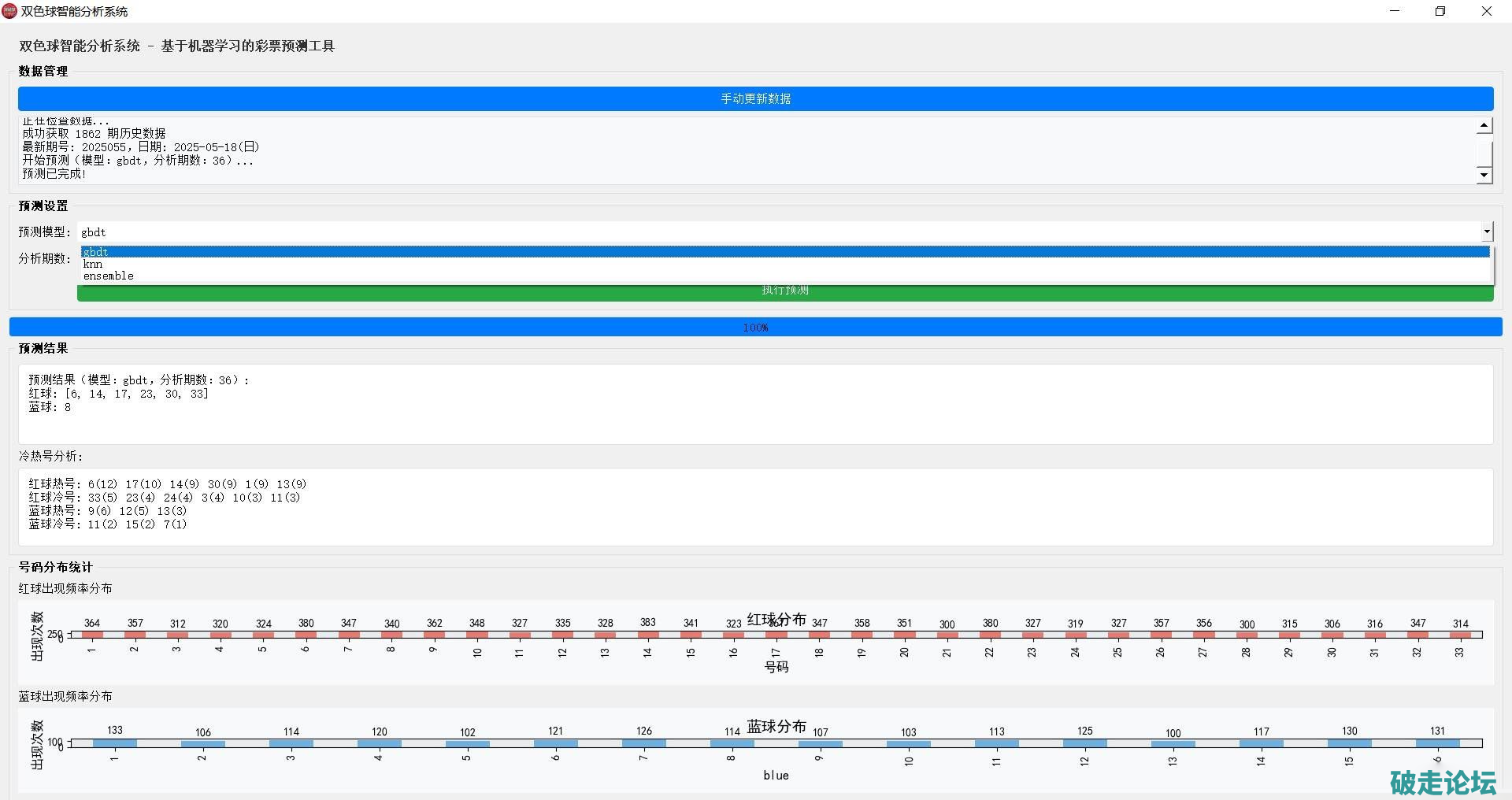Click the 100% progress bar

tap(755, 327)
